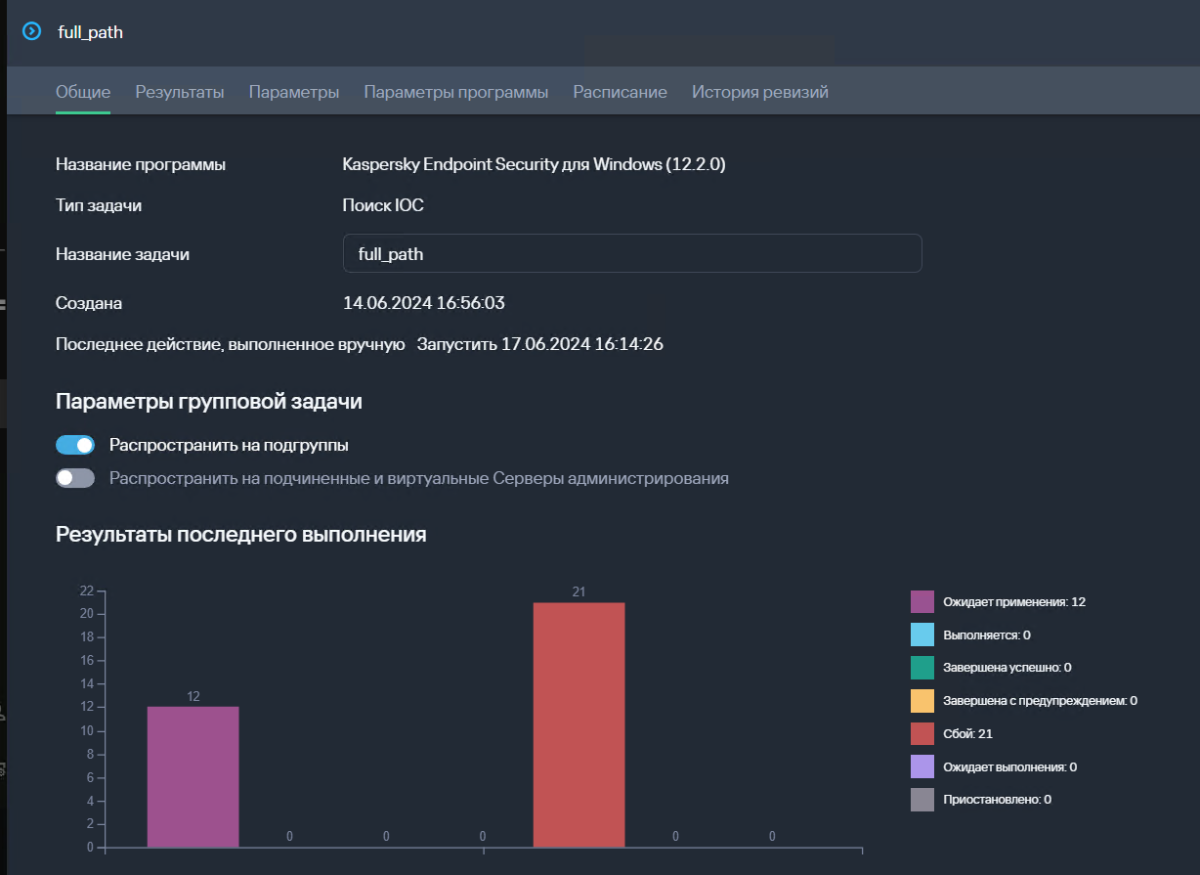Open the Результаты tab
The width and height of the screenshot is (1200, 875).
(x=180, y=92)
